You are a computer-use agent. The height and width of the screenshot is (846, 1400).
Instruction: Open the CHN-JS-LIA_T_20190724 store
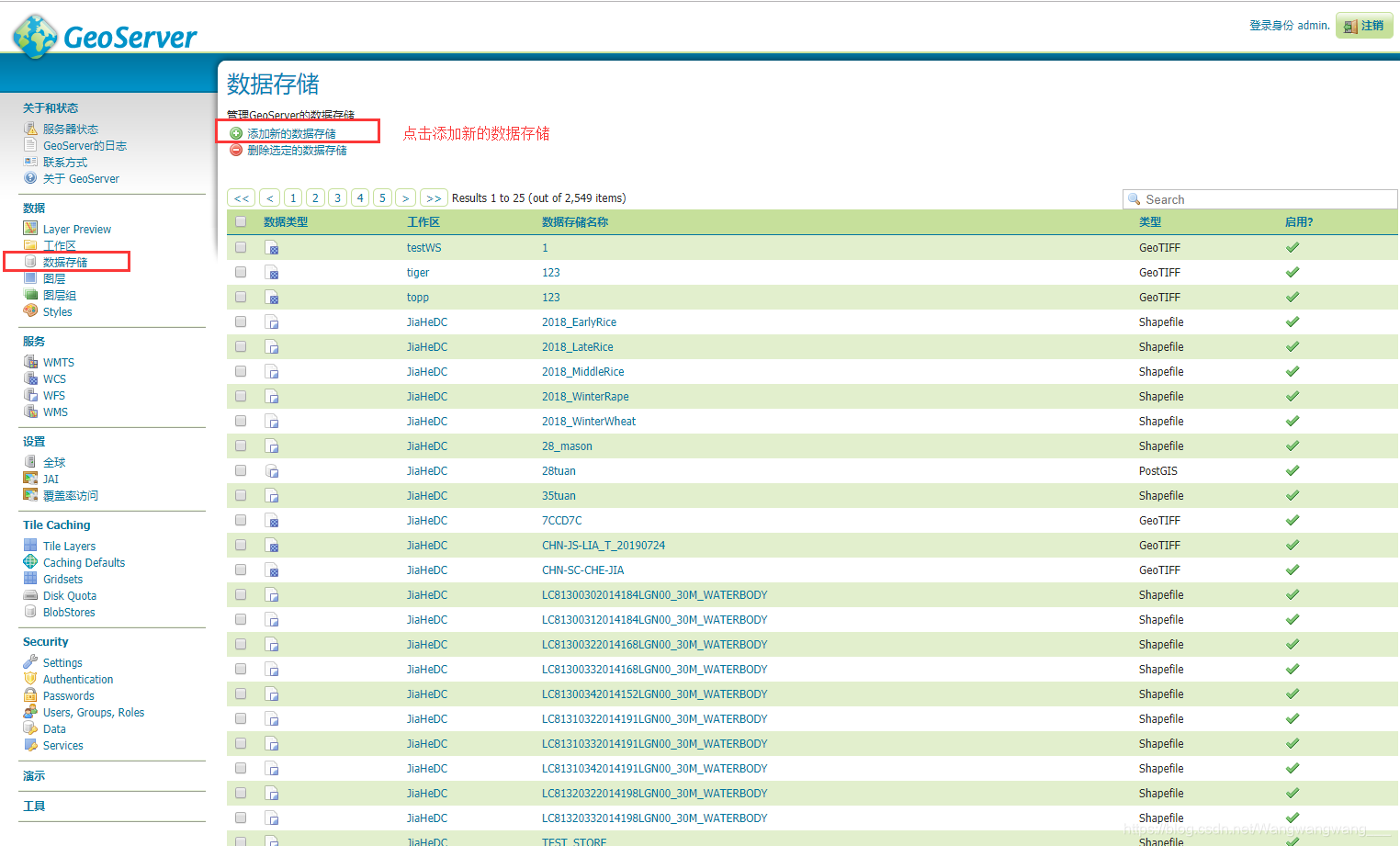604,546
